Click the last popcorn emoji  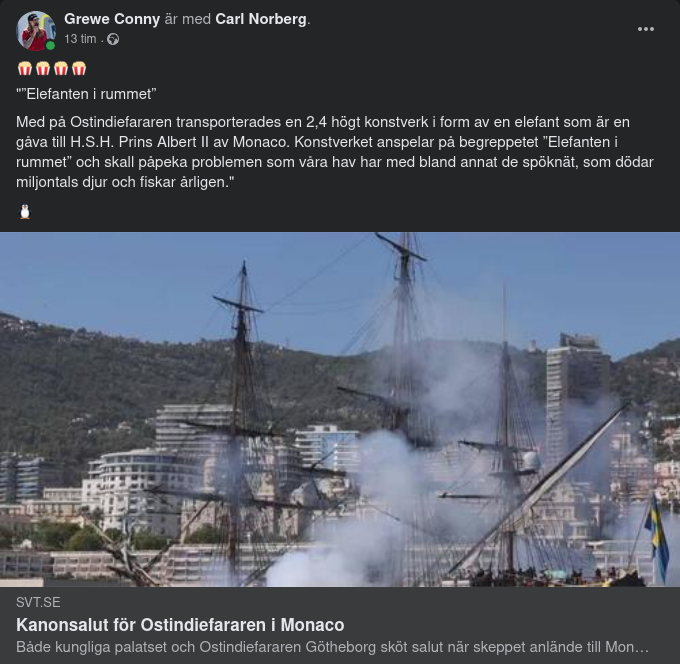click(x=79, y=69)
